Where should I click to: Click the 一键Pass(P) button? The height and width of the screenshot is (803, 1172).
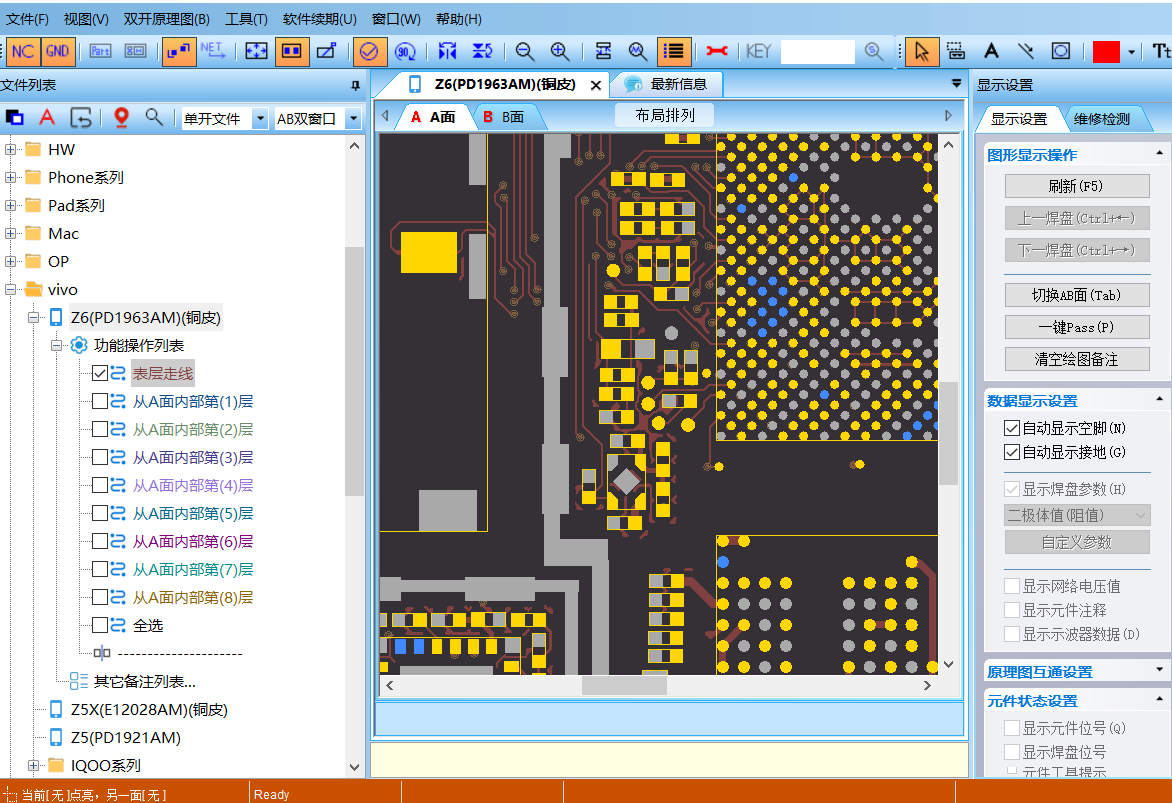[1076, 327]
